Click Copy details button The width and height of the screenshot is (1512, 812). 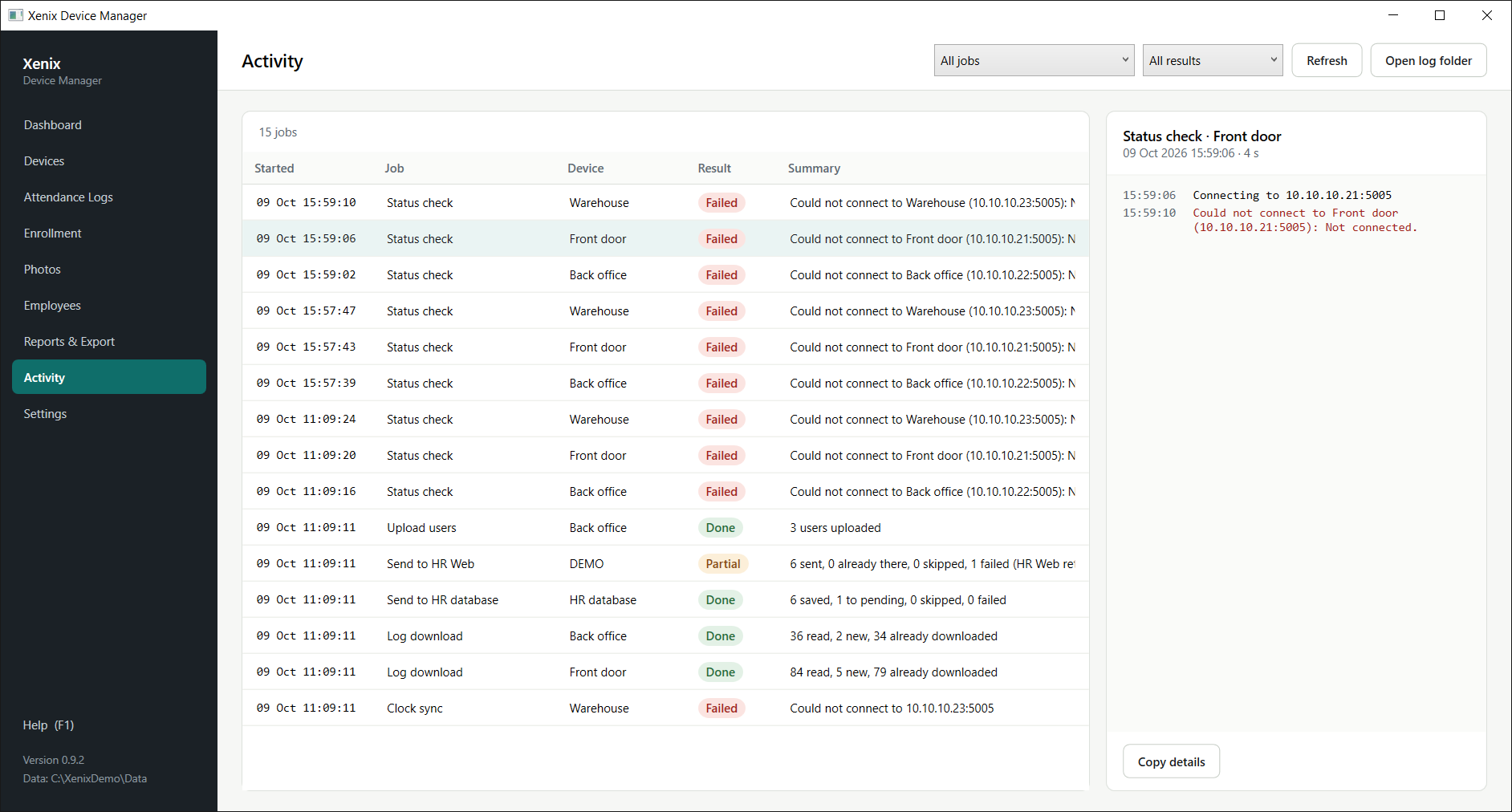[1171, 761]
